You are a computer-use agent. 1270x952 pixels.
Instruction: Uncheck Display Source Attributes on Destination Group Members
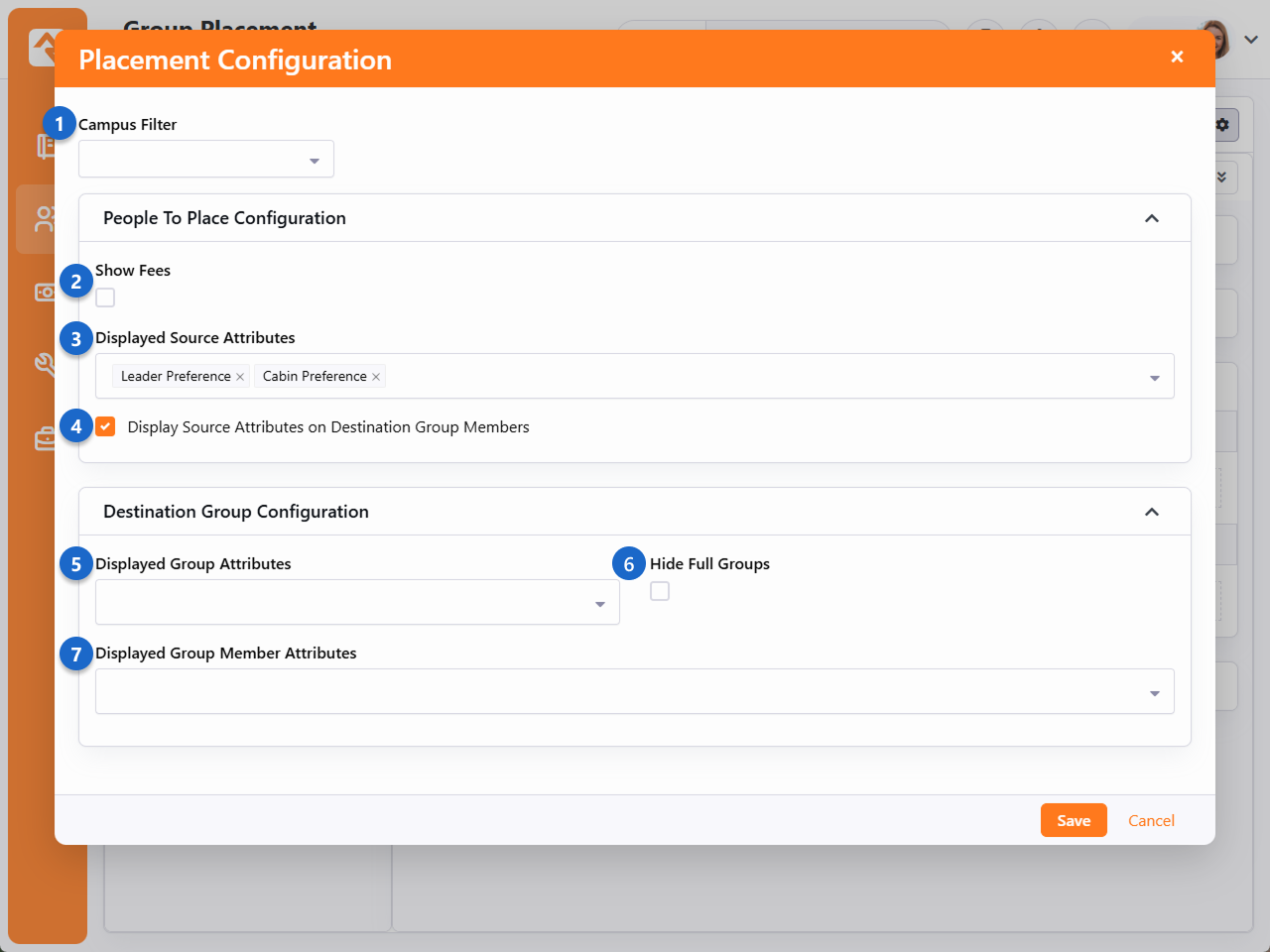106,427
